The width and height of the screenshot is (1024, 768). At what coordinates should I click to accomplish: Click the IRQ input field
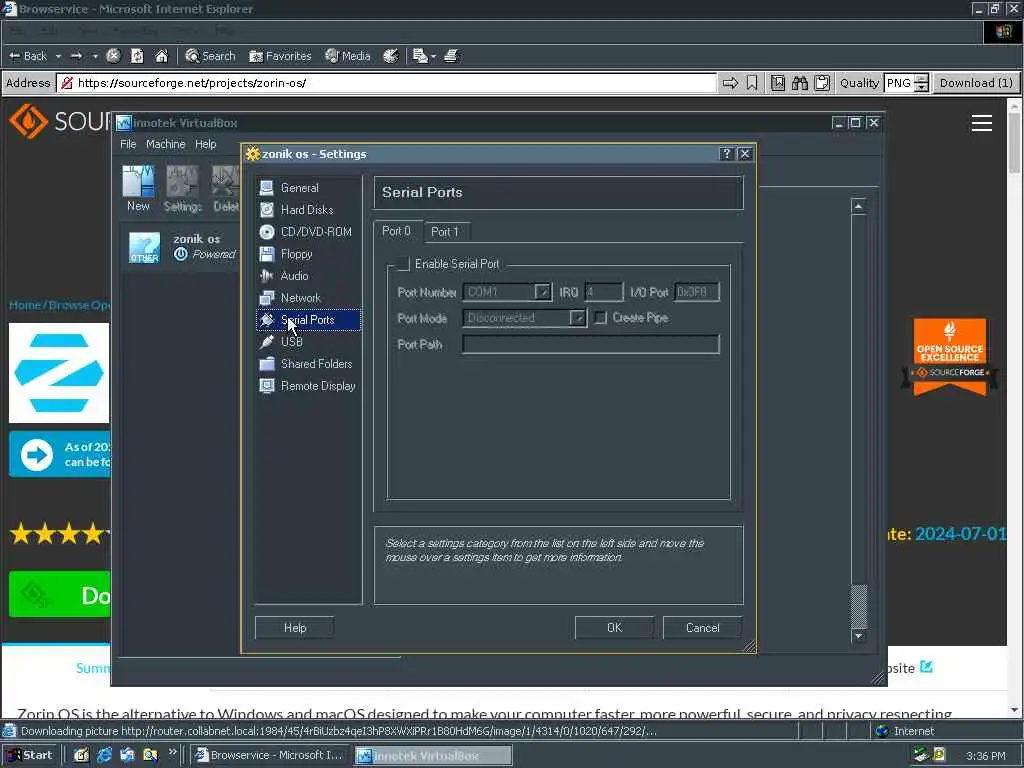(603, 292)
